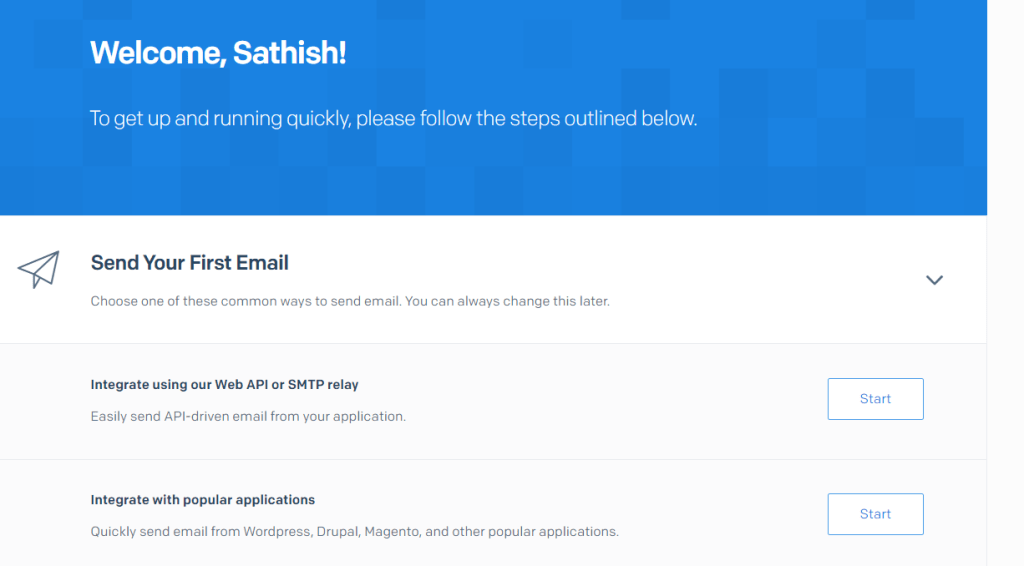Image resolution: width=1024 pixels, height=566 pixels.
Task: Click the word Drupal in the applications description
Action: (337, 531)
